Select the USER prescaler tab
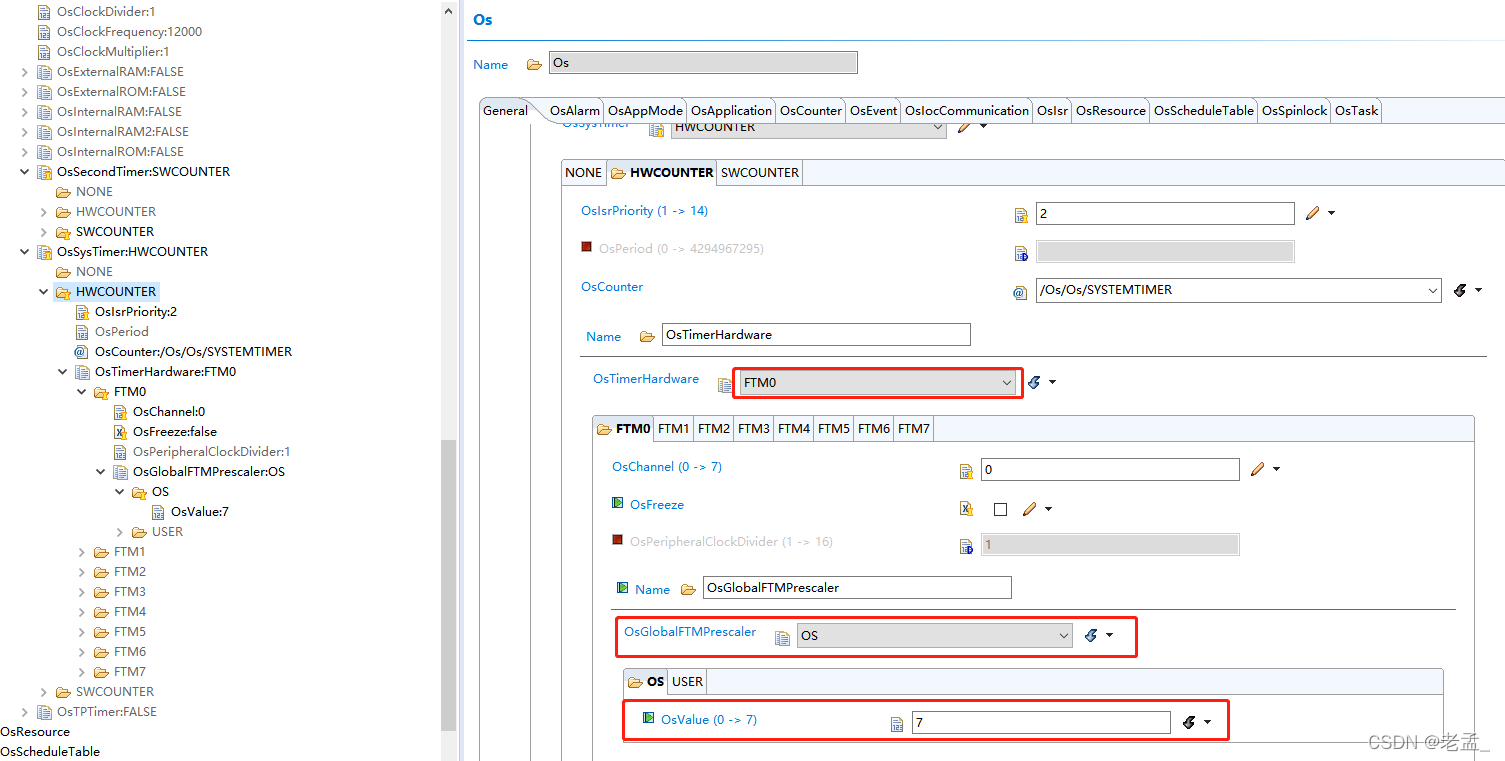 (687, 682)
